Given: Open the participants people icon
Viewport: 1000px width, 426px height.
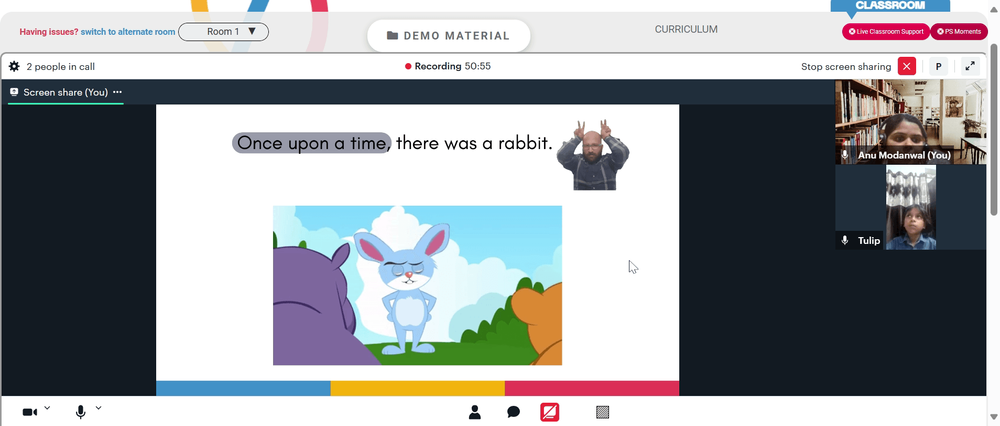Looking at the screenshot, I should [x=474, y=412].
